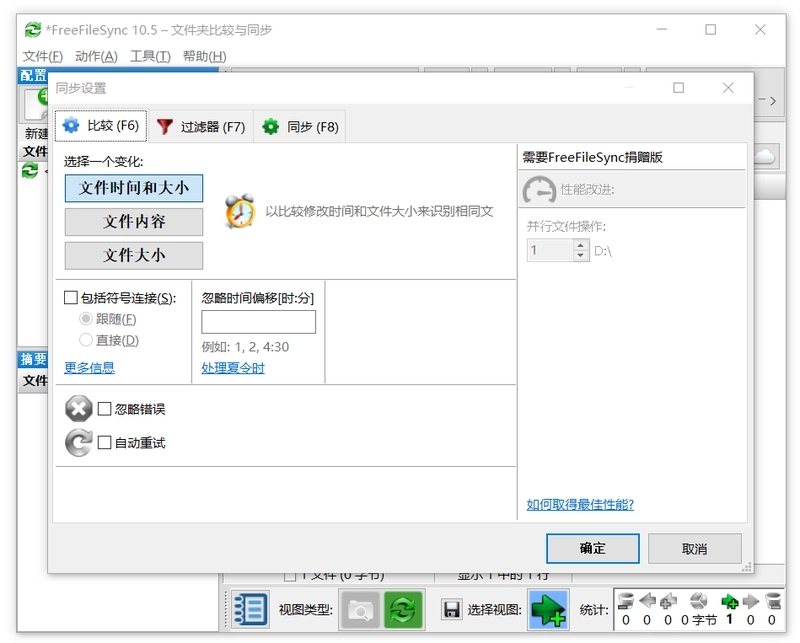Click the delete-left statistics icon
This screenshot has width=800, height=643.
click(x=626, y=601)
